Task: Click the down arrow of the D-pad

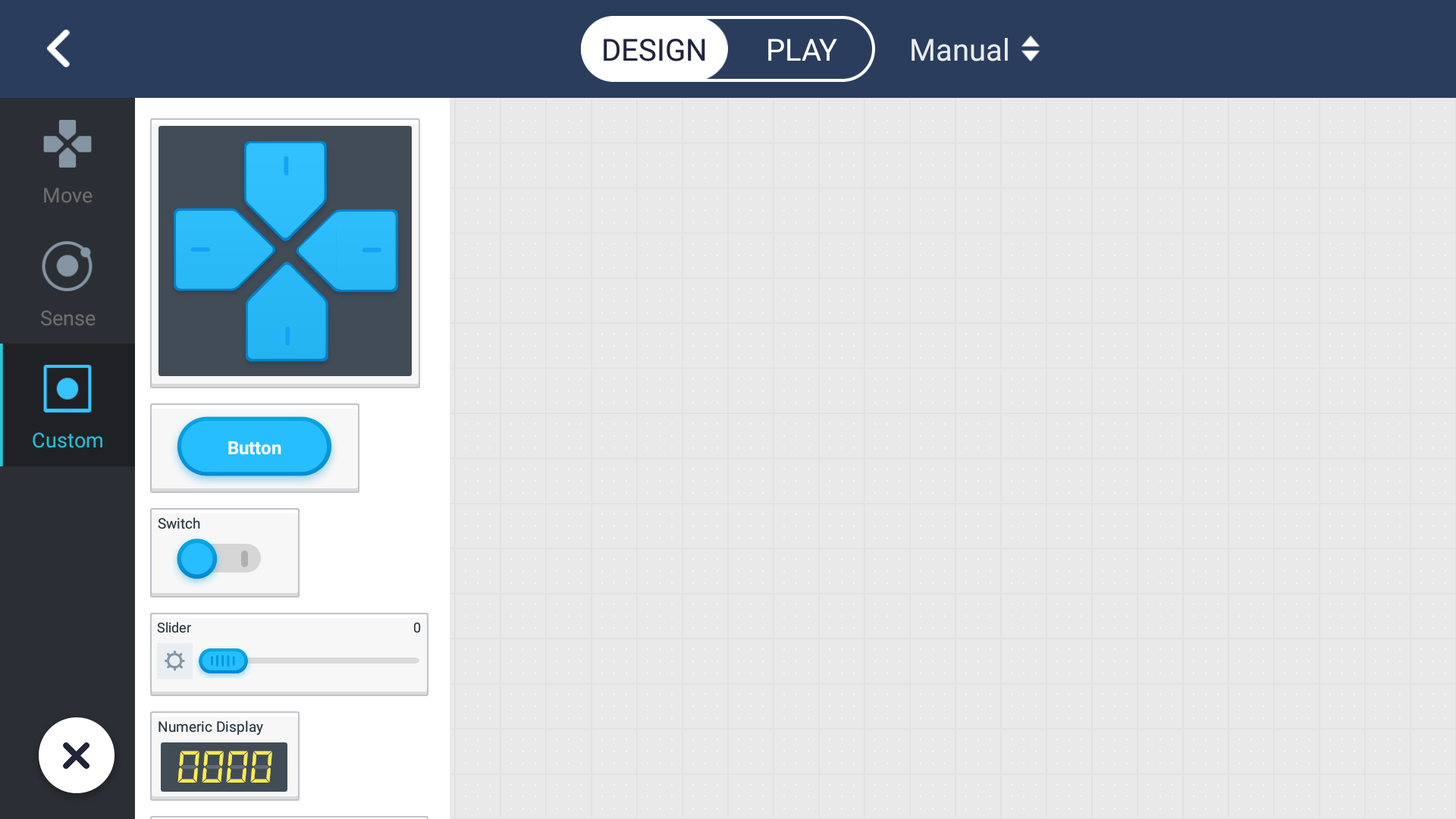Action: 287,312
